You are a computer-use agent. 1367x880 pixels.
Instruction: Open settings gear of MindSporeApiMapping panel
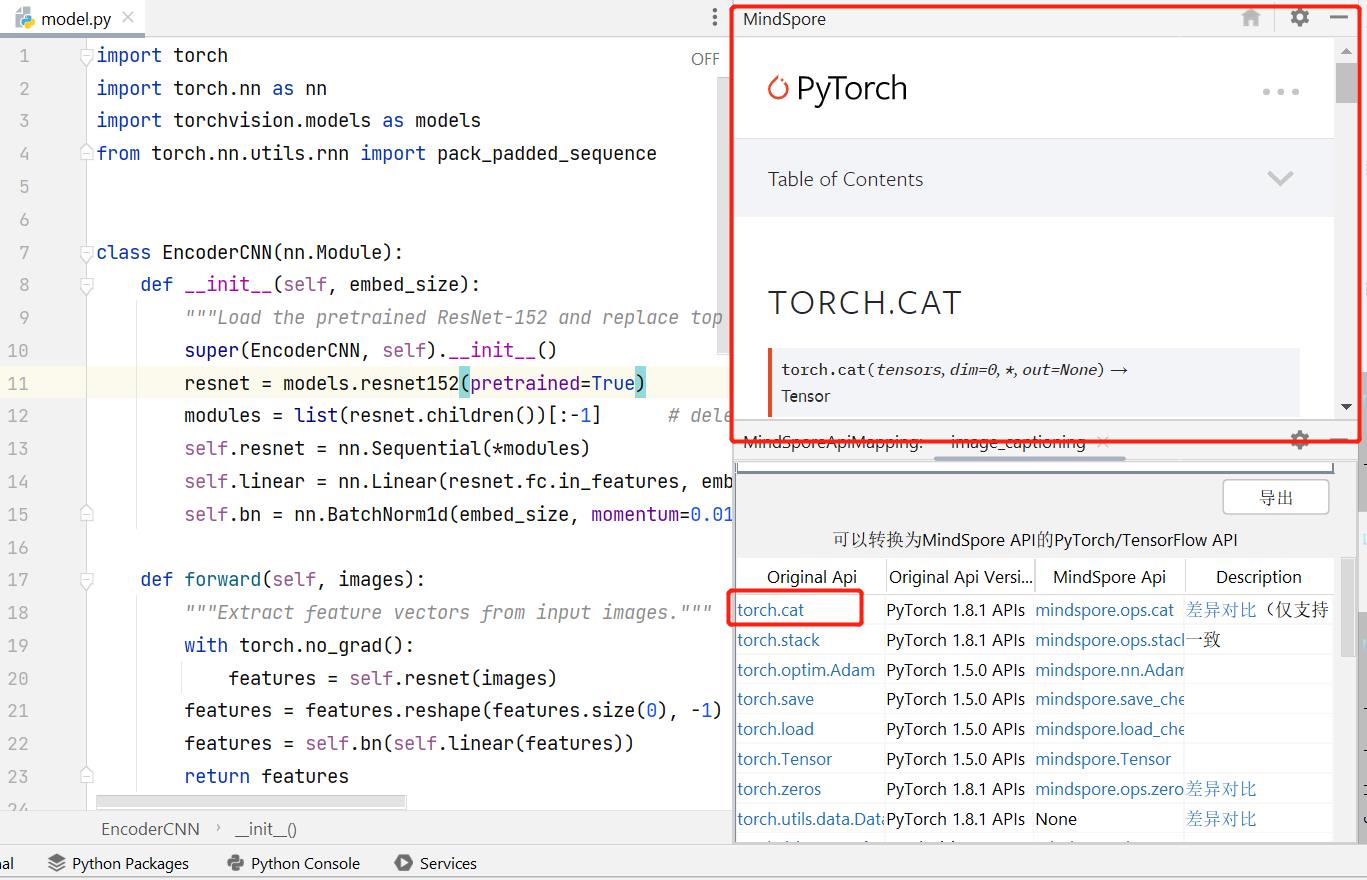point(1299,440)
